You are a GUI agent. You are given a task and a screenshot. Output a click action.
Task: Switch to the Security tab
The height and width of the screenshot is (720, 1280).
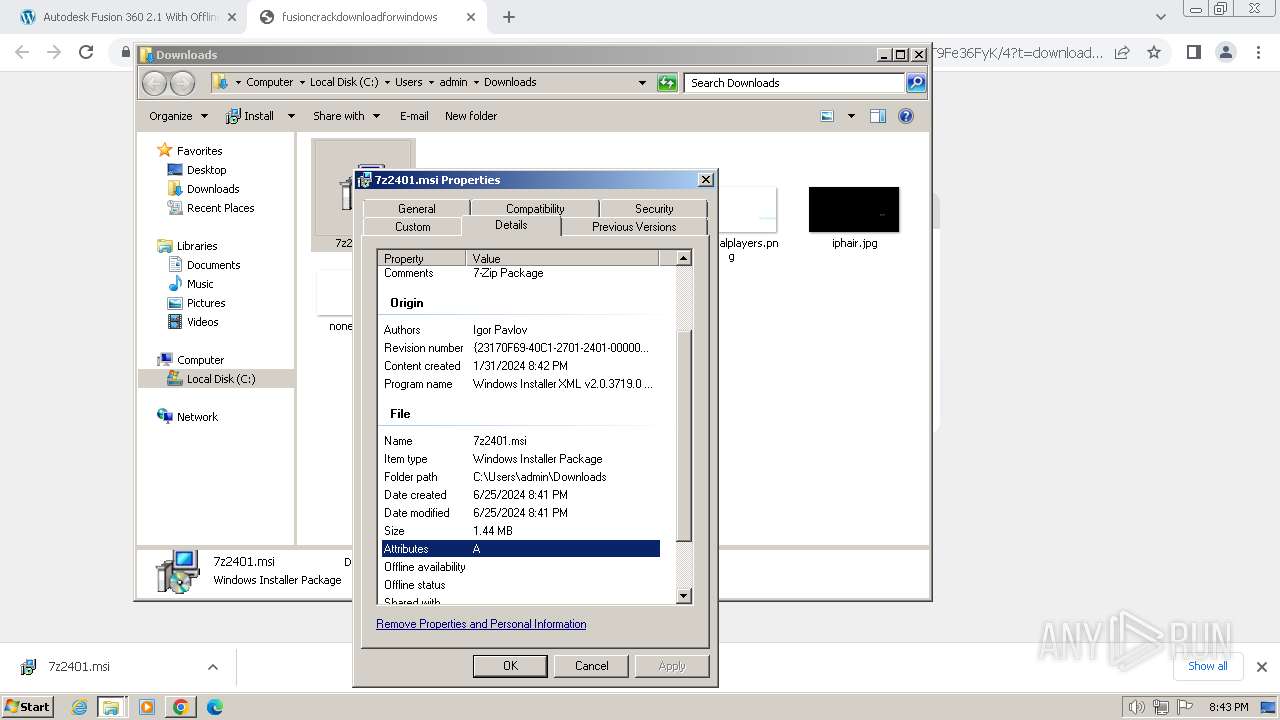654,209
